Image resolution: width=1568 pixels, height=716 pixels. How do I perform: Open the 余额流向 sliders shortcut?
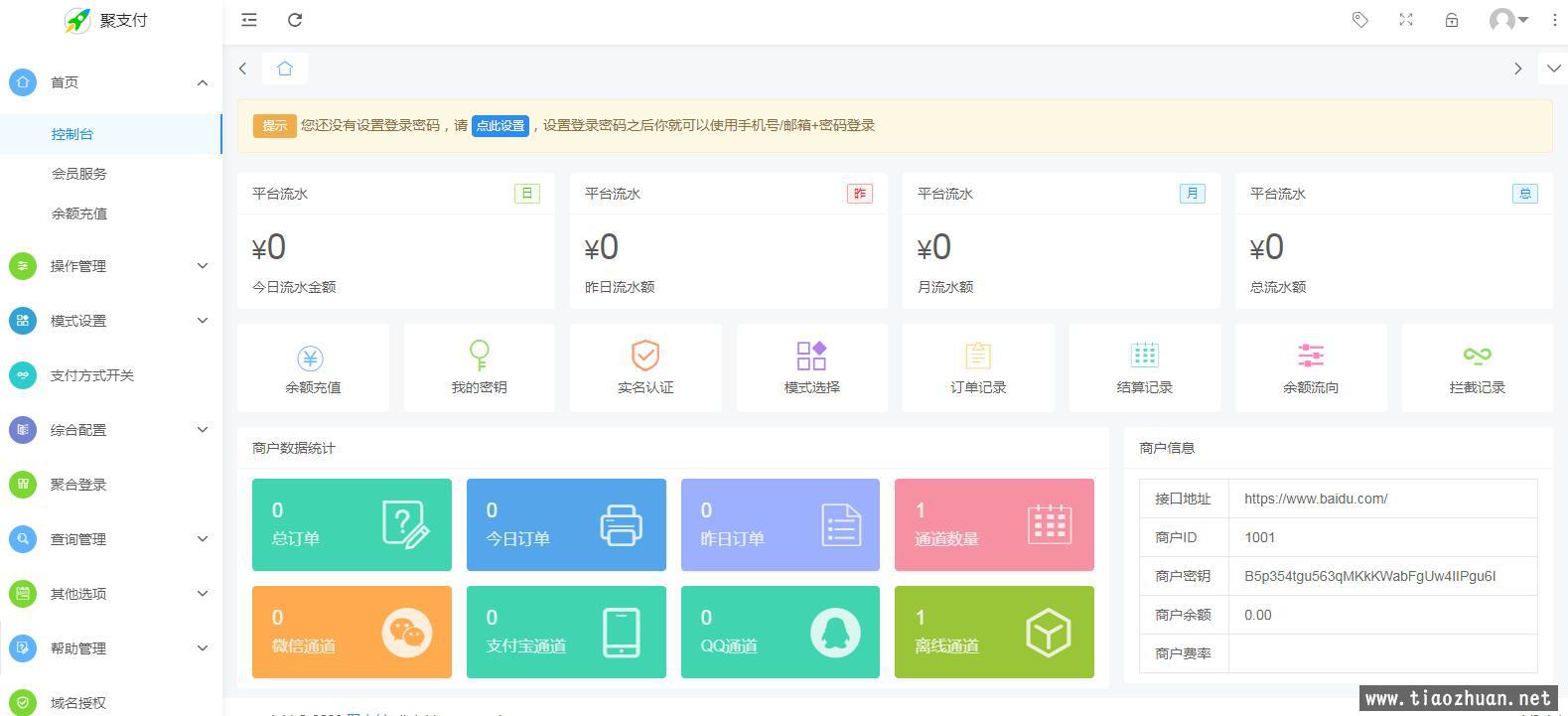[x=1311, y=367]
